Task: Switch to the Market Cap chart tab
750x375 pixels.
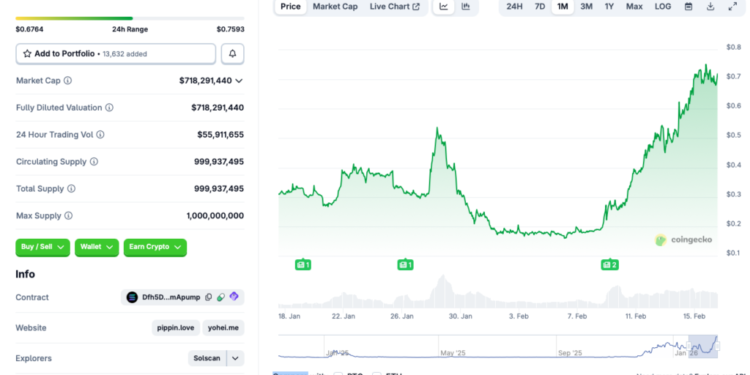Action: click(335, 7)
